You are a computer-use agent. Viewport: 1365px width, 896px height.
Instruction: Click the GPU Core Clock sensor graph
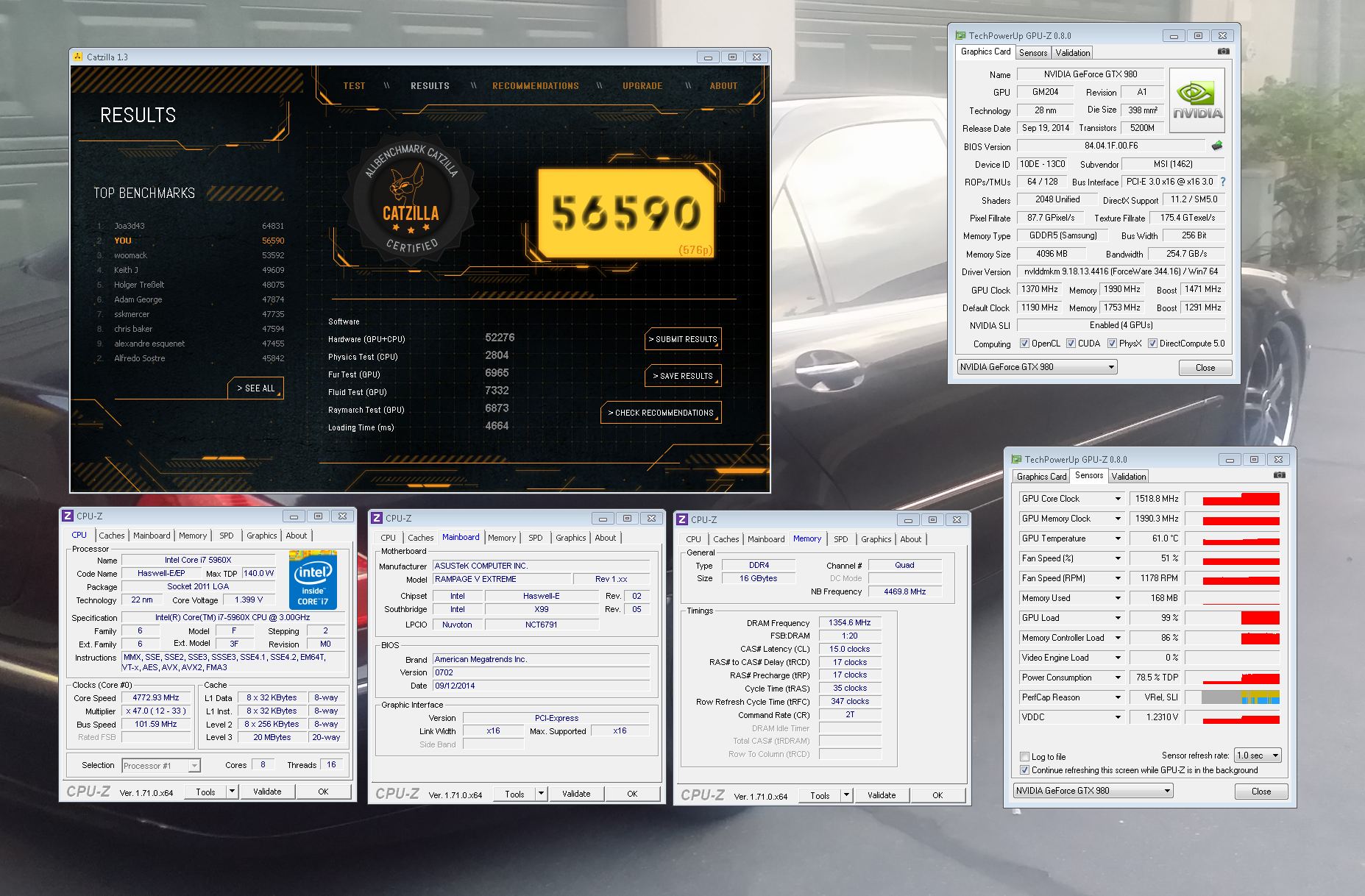[x=1233, y=499]
